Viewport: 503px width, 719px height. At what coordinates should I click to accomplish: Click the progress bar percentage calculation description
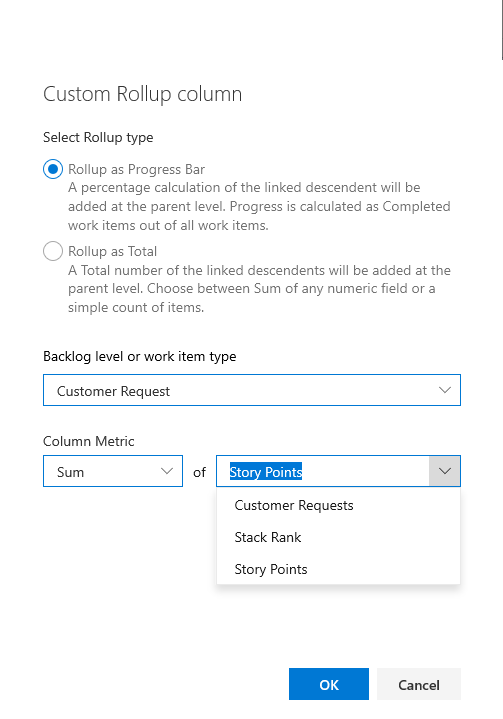tap(259, 206)
